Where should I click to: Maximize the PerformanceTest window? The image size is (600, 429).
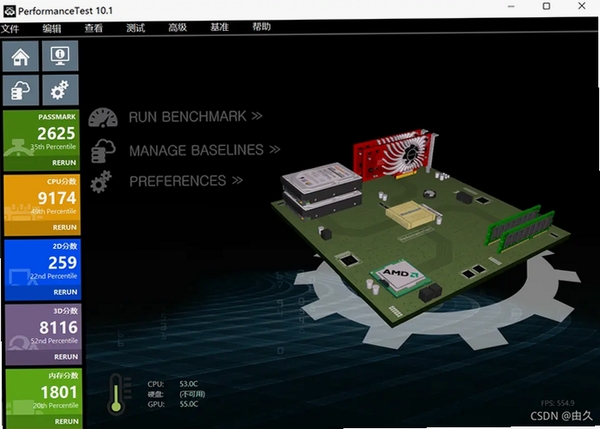pyautogui.click(x=546, y=6)
